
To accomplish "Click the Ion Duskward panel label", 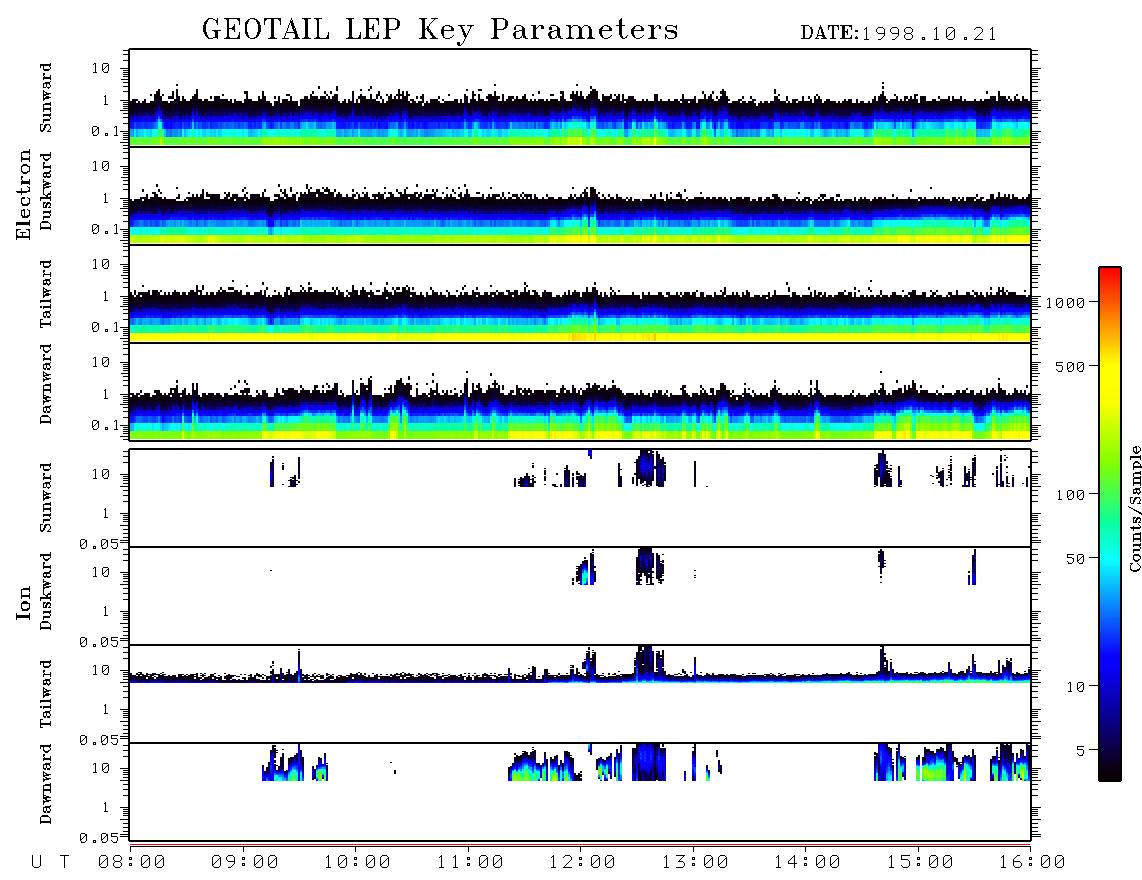I will click(46, 591).
